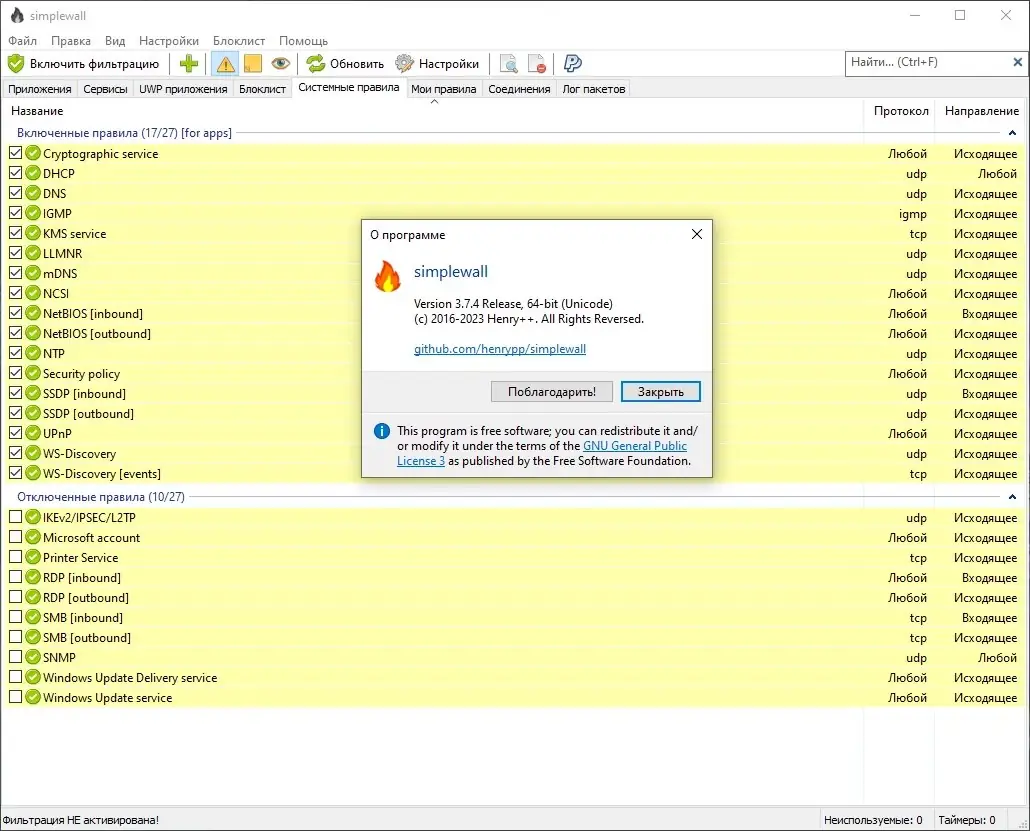The width and height of the screenshot is (1030, 831).
Task: Close the О программе dialog with X
Action: click(x=697, y=235)
